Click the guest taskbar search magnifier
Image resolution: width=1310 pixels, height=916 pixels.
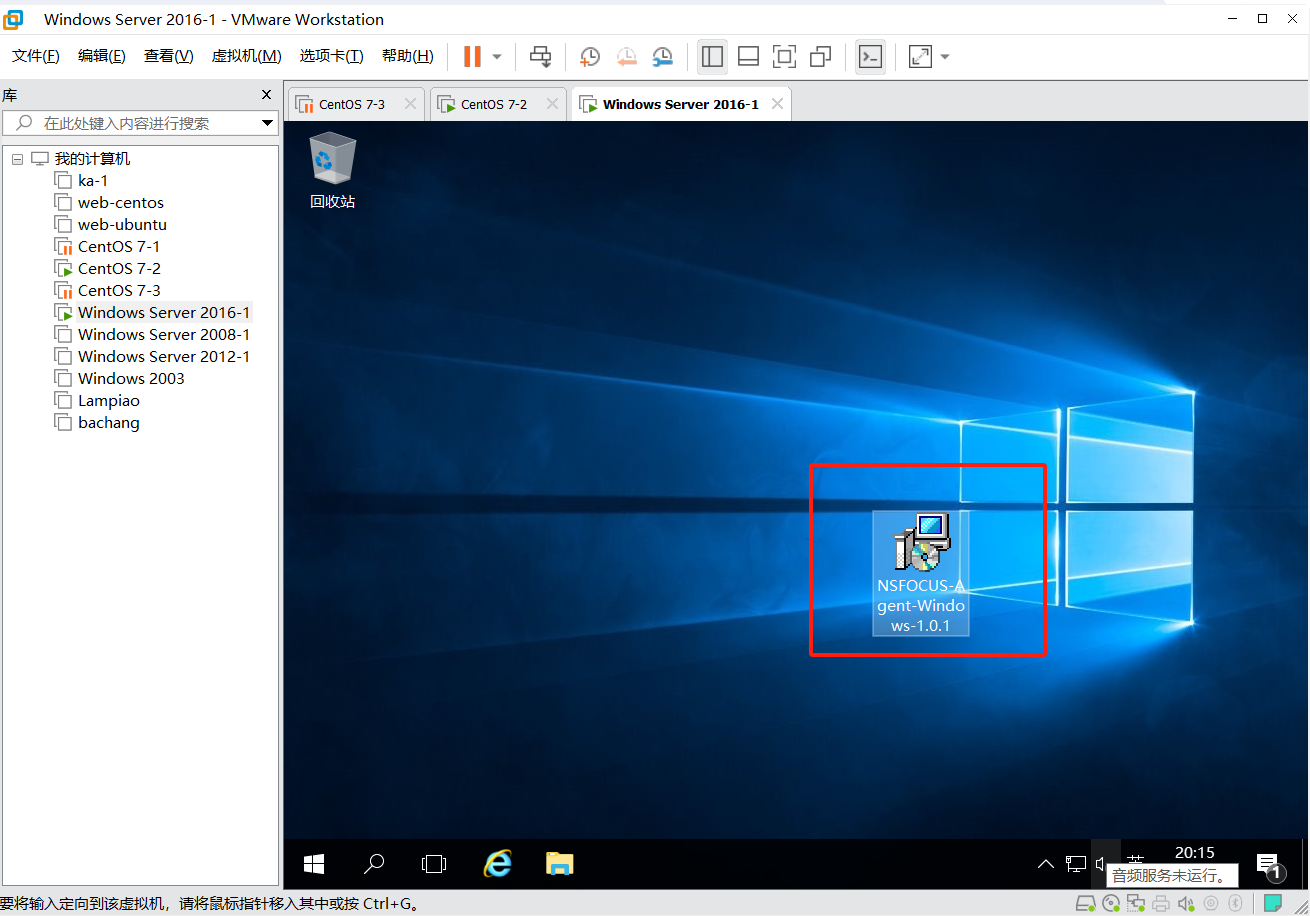click(x=374, y=864)
